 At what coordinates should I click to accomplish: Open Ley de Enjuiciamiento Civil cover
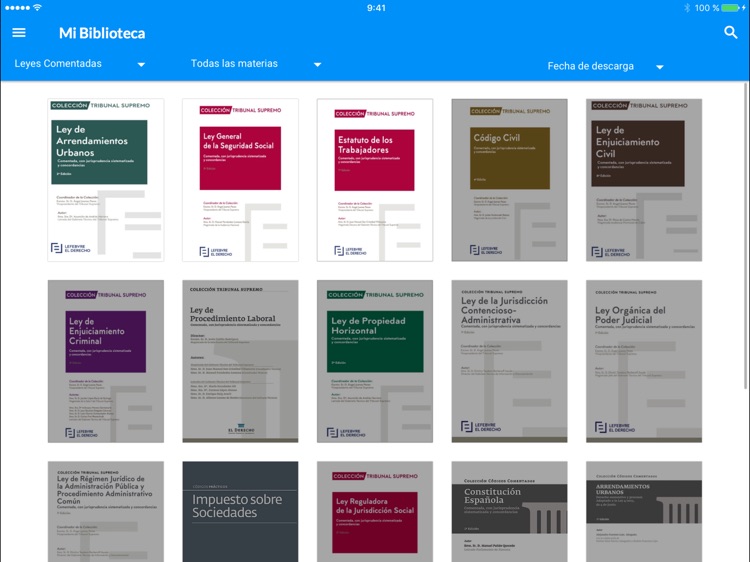[644, 180]
